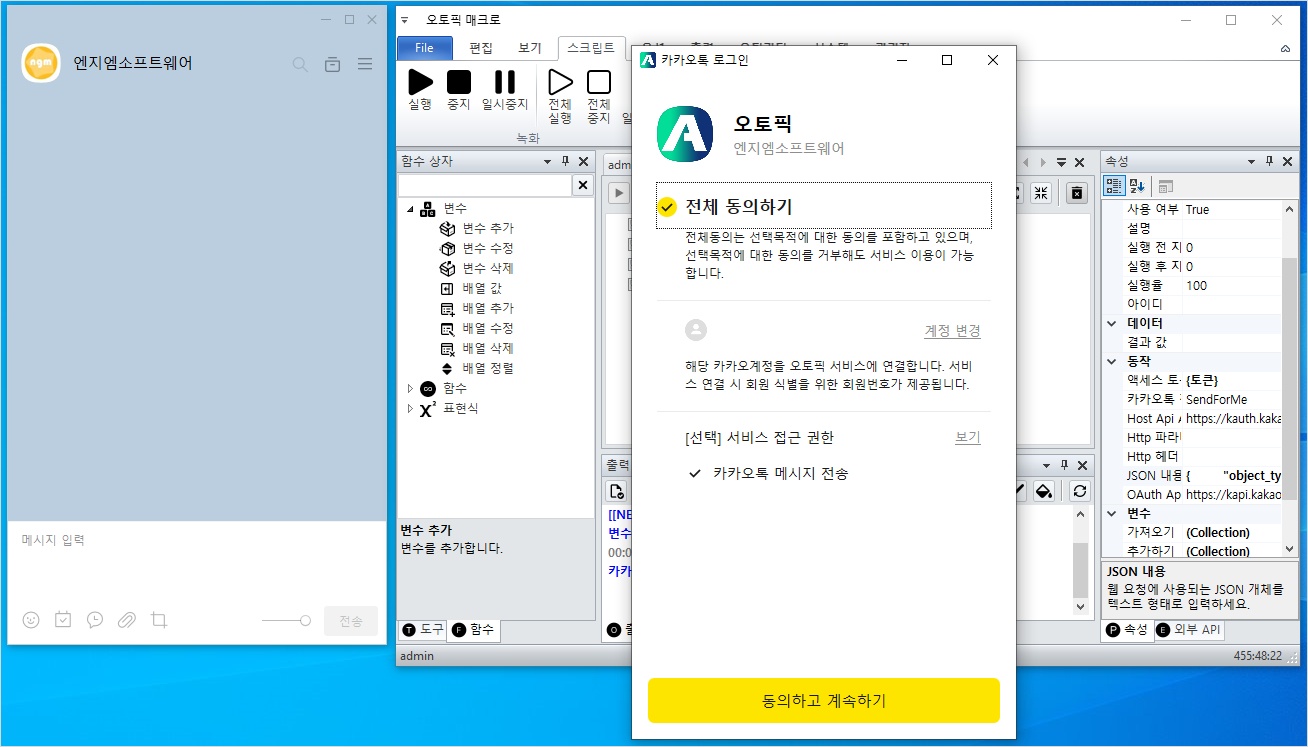Collapse the 동작 property group

pyautogui.click(x=1112, y=361)
